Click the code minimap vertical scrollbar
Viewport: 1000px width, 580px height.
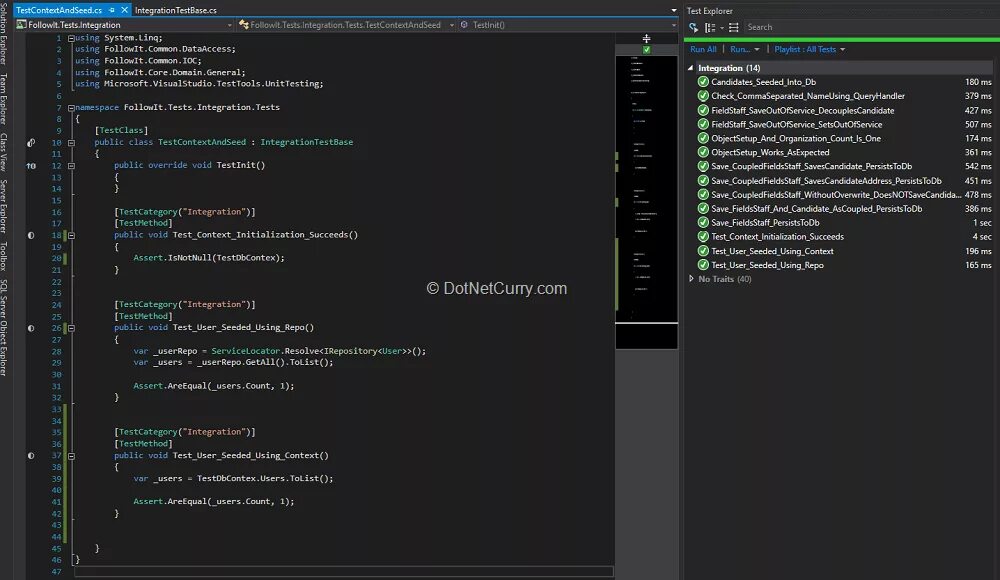(x=646, y=202)
